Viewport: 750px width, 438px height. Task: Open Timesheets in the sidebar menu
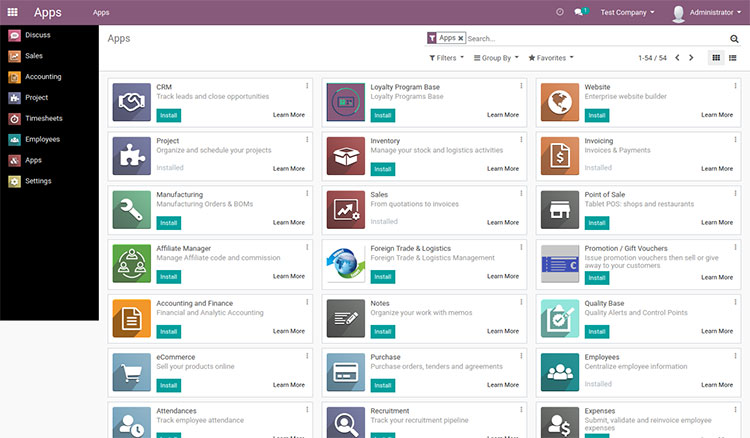43,118
